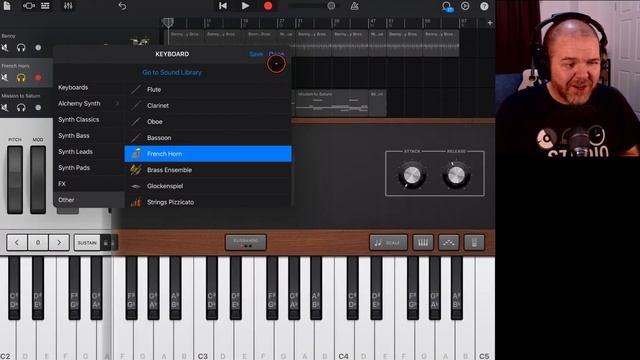Choose Strings Pizzicato sound

[x=208, y=202]
